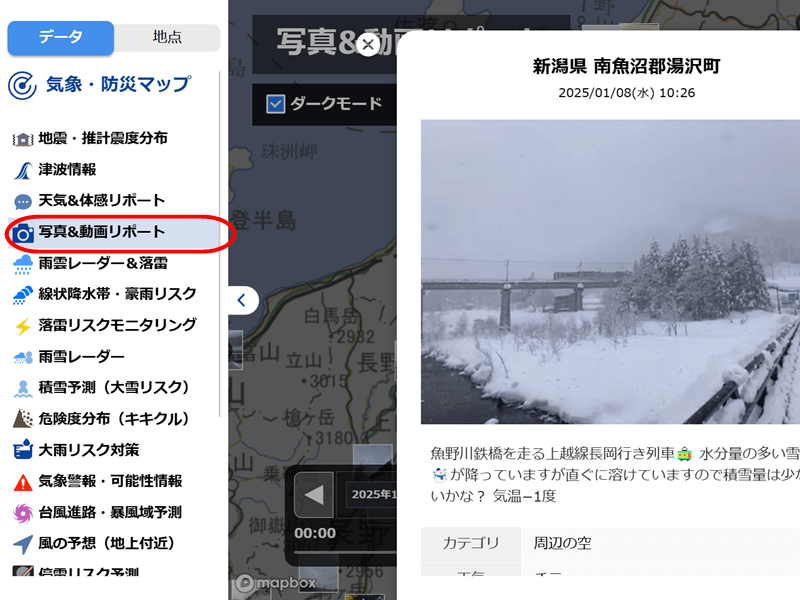The image size is (800, 600).
Task: Switch to the データ tab
Action: [x=60, y=37]
